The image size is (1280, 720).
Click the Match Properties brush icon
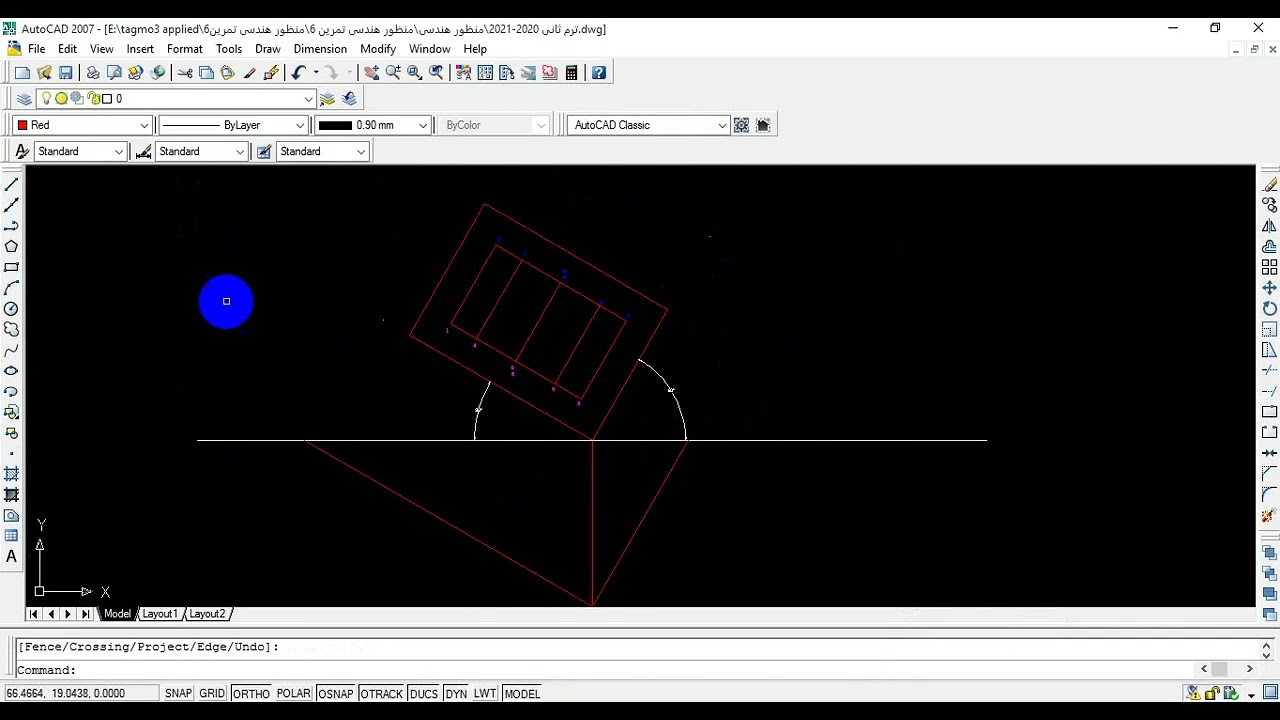pos(250,72)
